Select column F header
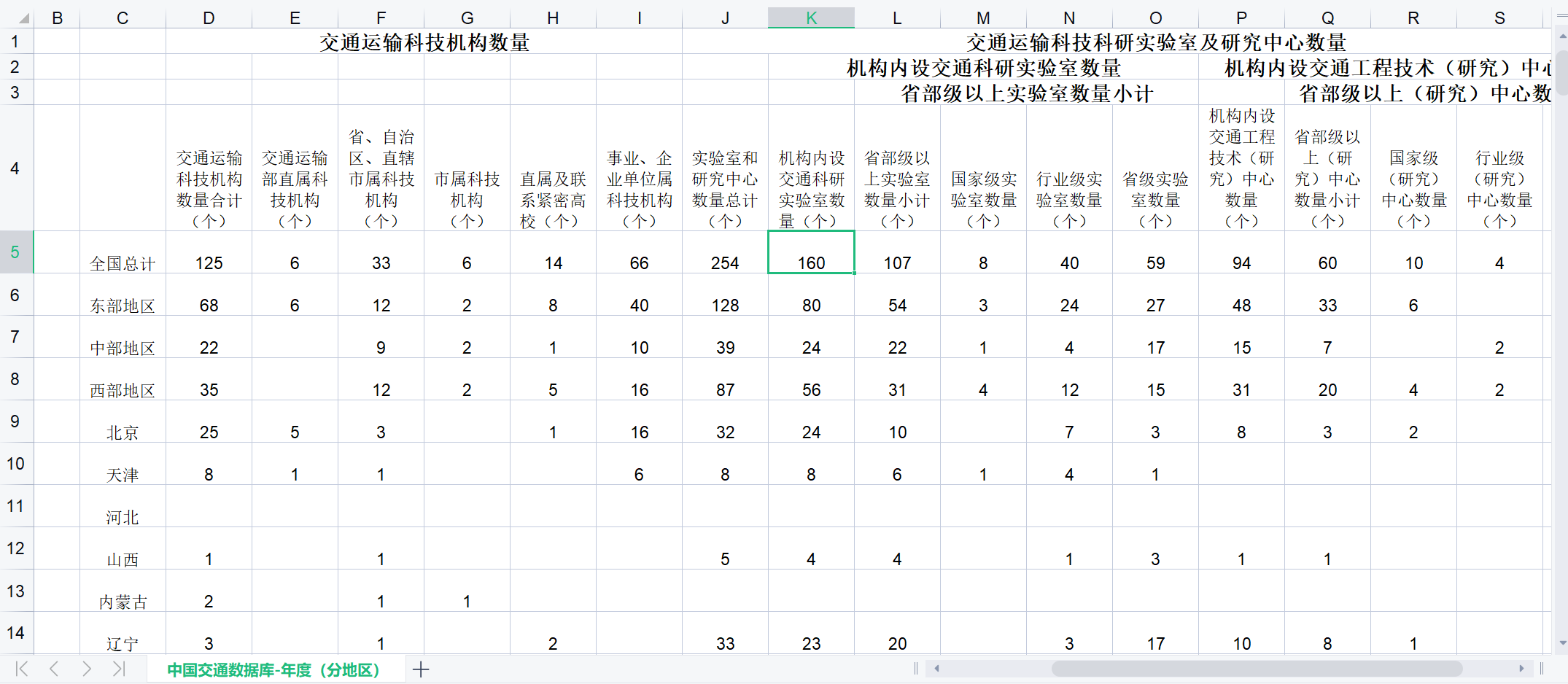The height and width of the screenshot is (684, 1568). pyautogui.click(x=381, y=18)
